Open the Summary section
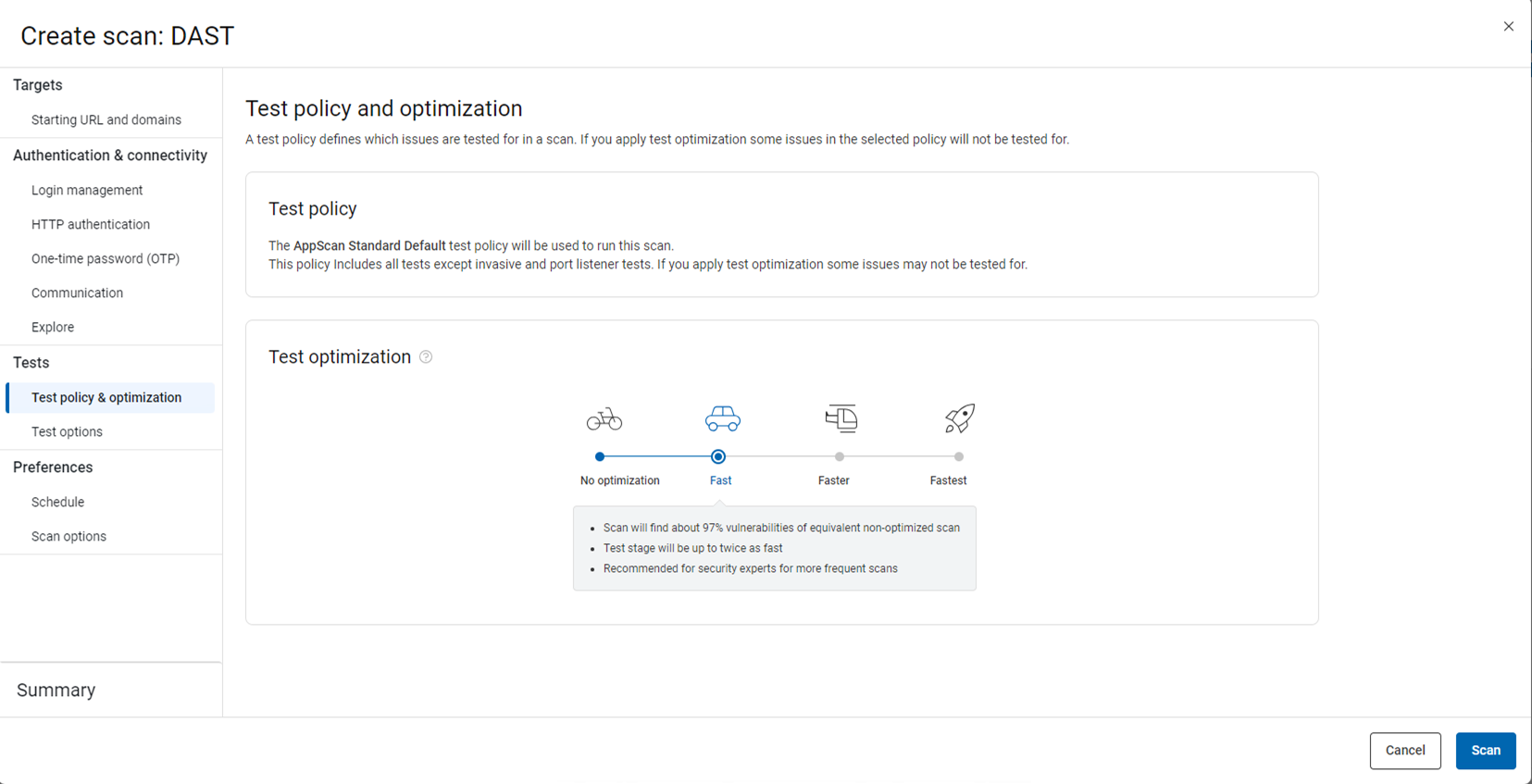The height and width of the screenshot is (784, 1532). pyautogui.click(x=56, y=690)
